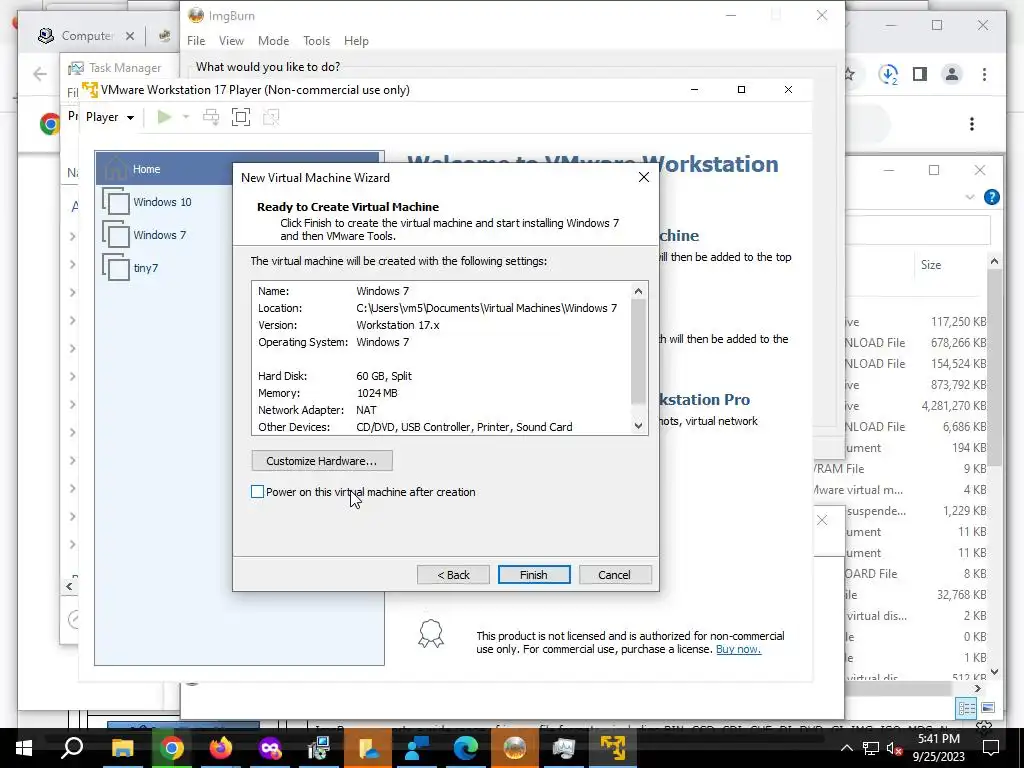Close the New Virtual Machine Wizard dialog
The height and width of the screenshot is (768, 1024).
[x=644, y=178]
